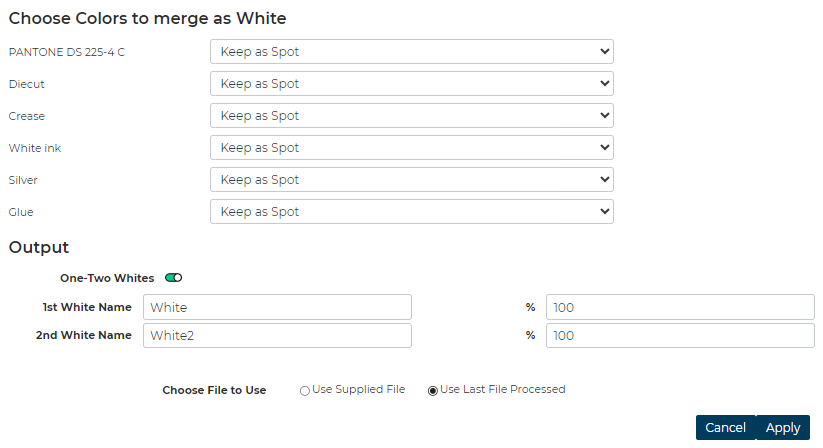Open the Diecut color dropdown

coord(411,84)
